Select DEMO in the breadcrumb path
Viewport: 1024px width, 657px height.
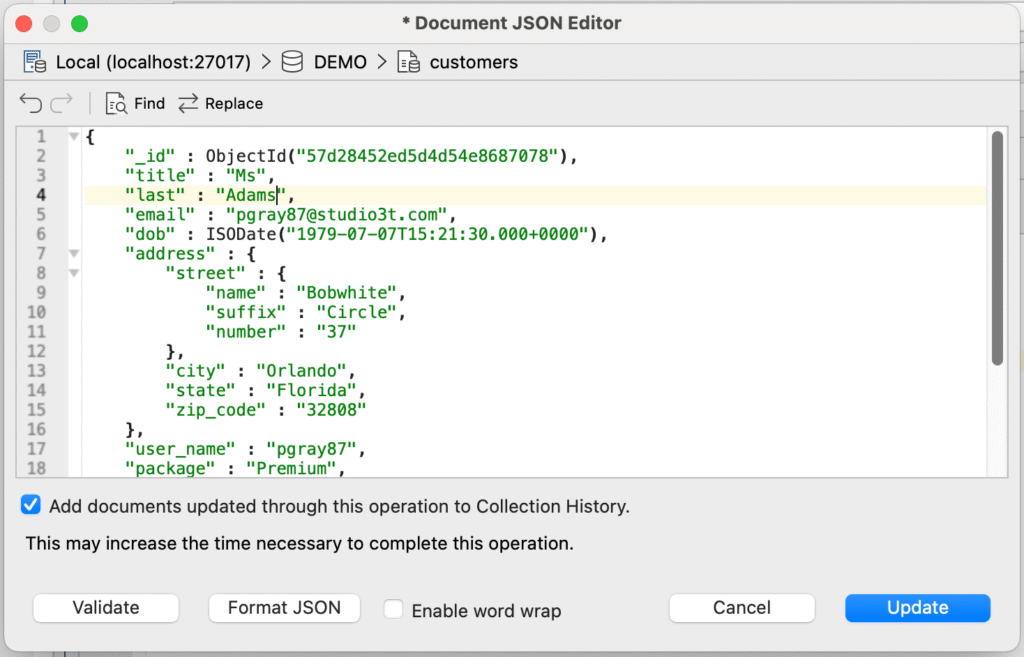[x=340, y=62]
